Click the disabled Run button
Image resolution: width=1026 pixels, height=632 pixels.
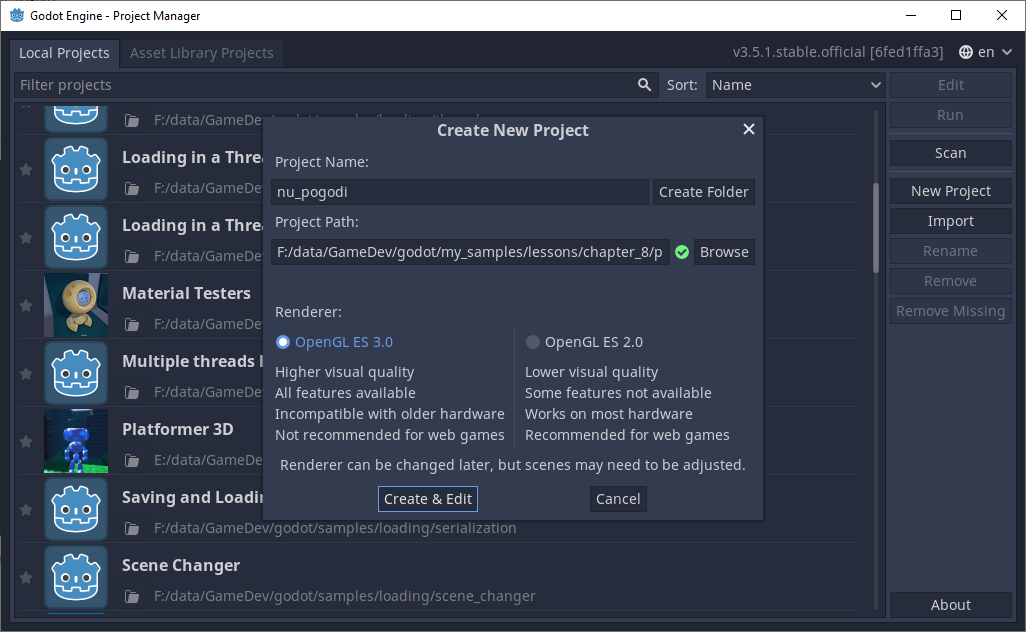[951, 115]
